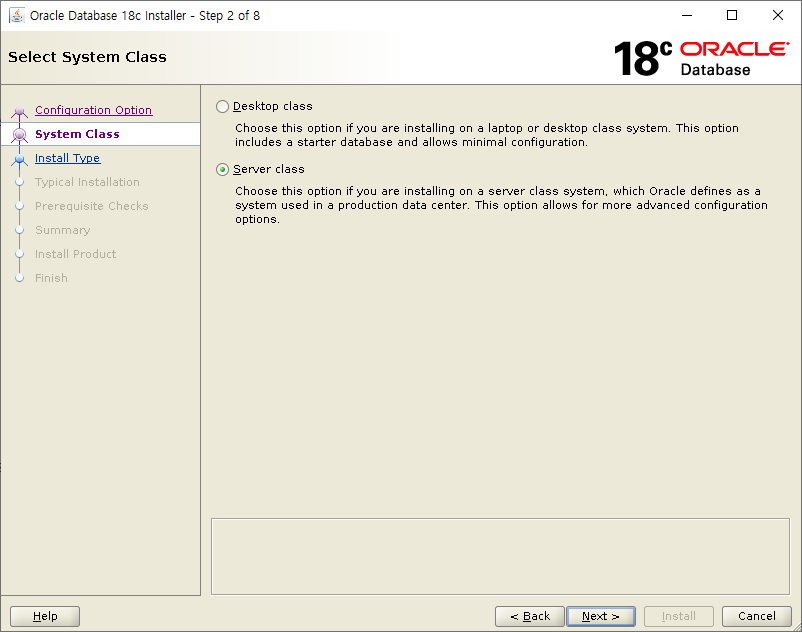This screenshot has width=802, height=632.
Task: Click the System Class step node icon
Action: click(19, 135)
